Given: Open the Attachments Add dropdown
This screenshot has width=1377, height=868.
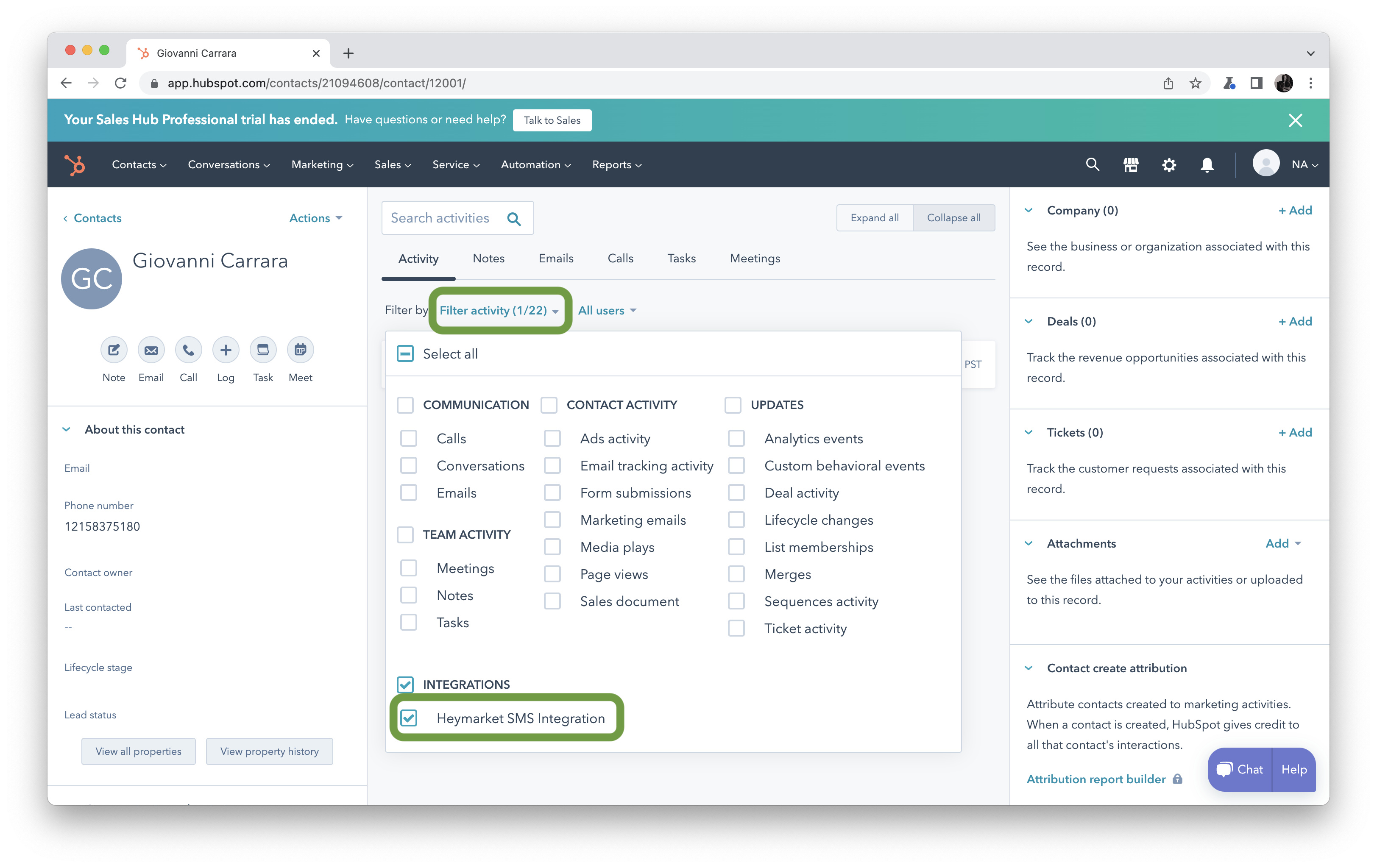Looking at the screenshot, I should pos(1284,544).
